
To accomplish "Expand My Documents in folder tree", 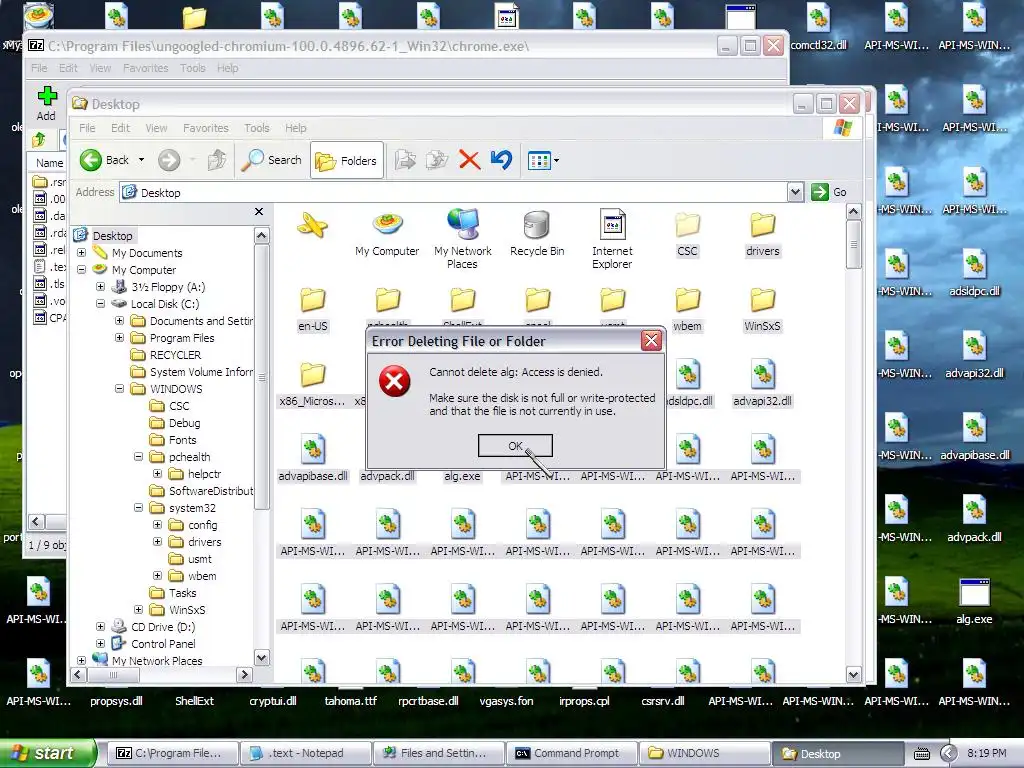I will click(82, 253).
